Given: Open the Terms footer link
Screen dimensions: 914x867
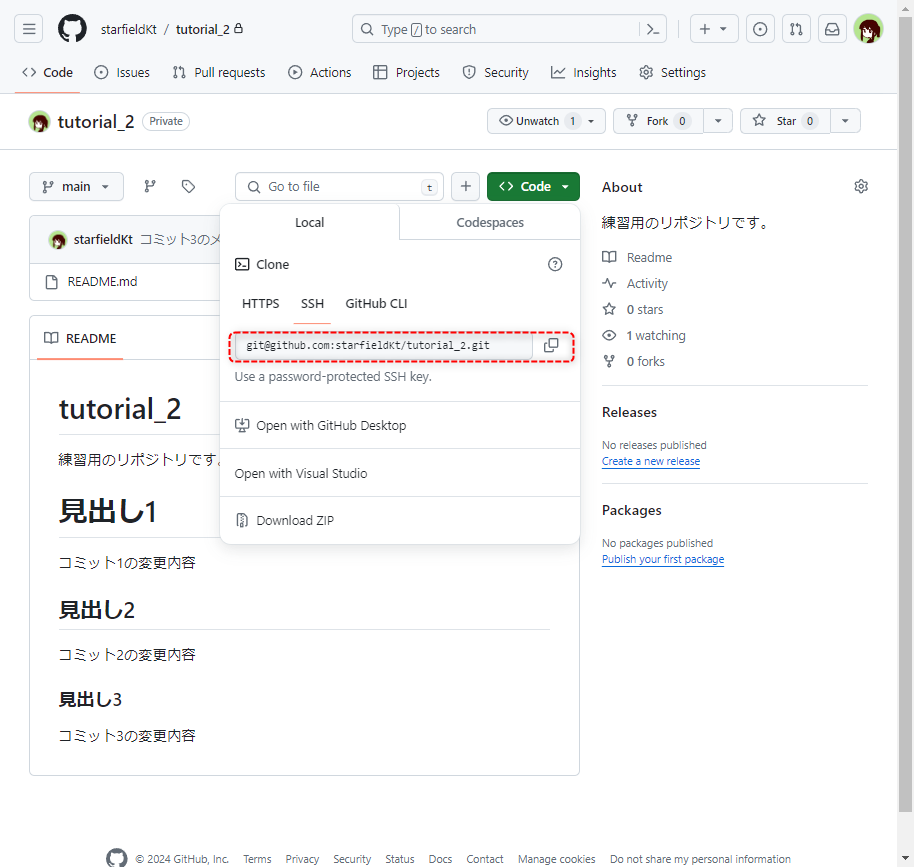Looking at the screenshot, I should (257, 859).
